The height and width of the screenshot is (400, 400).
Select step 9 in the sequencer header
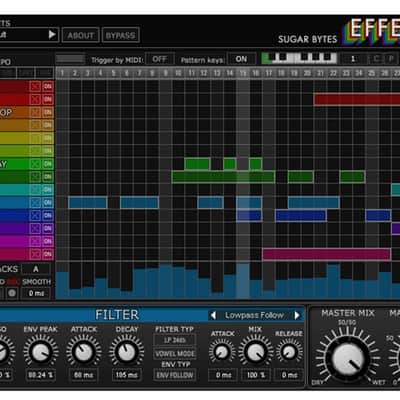tap(165, 73)
